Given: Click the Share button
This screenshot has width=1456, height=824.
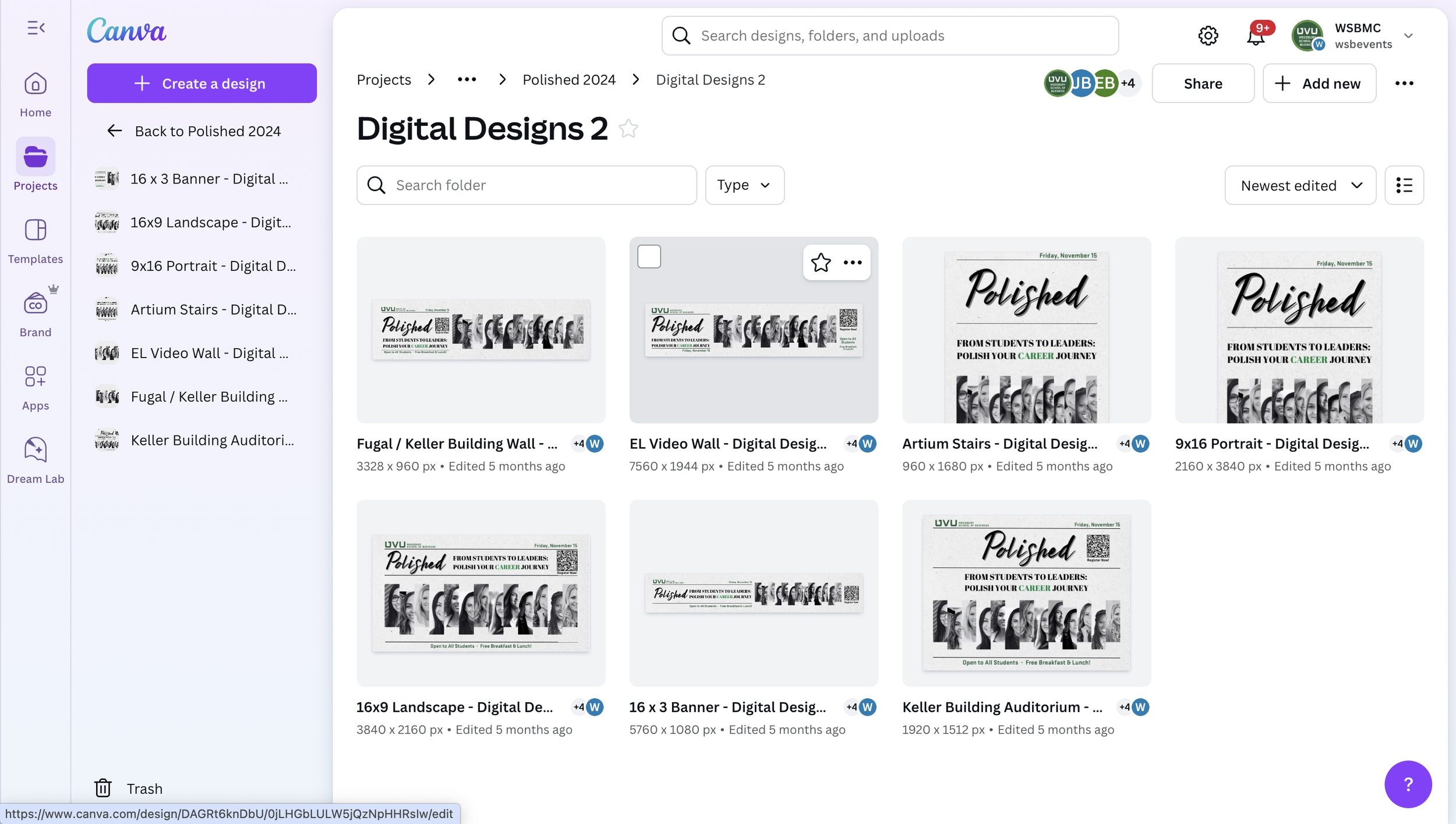Looking at the screenshot, I should coord(1202,83).
